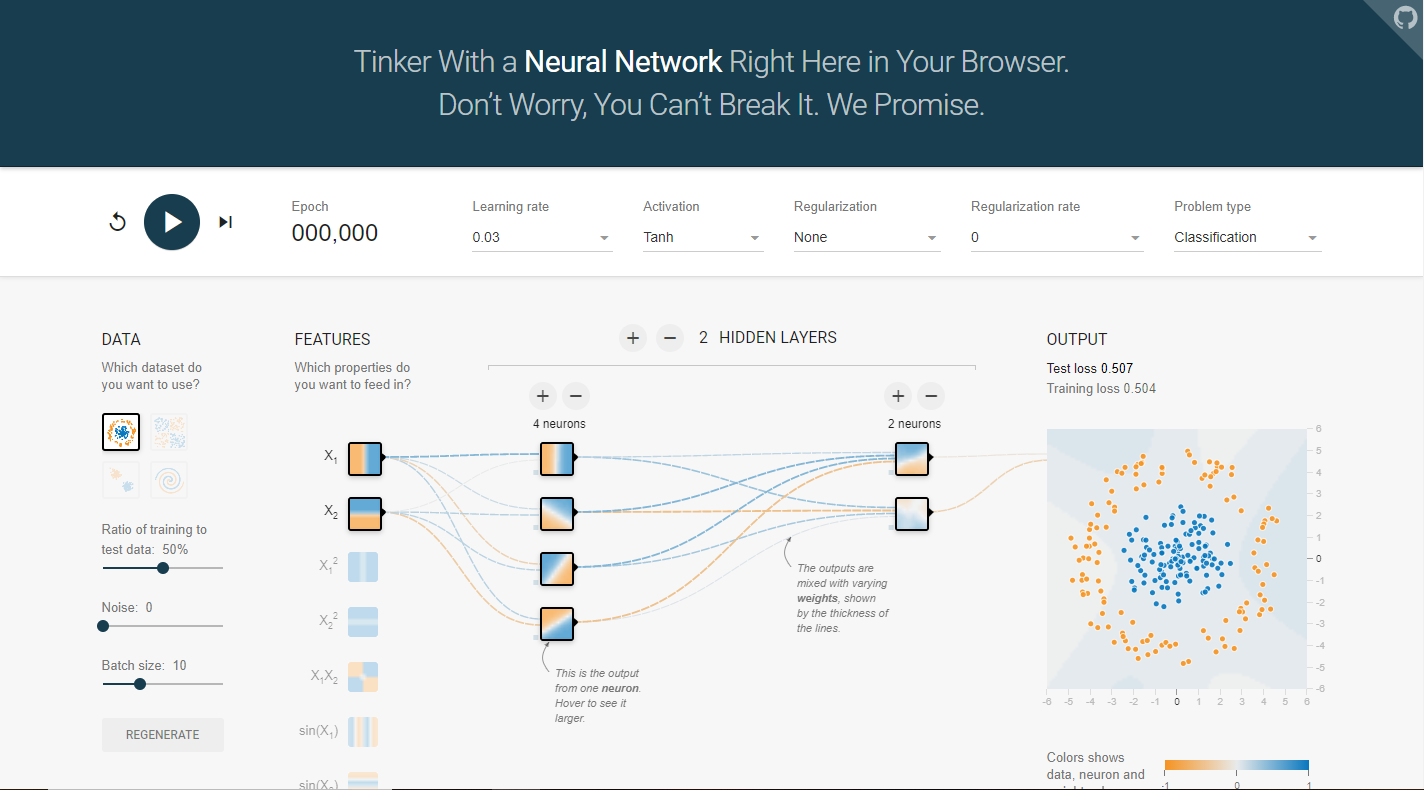Click the HIDDEN LAYERS label
The height and width of the screenshot is (790, 1424).
778,338
